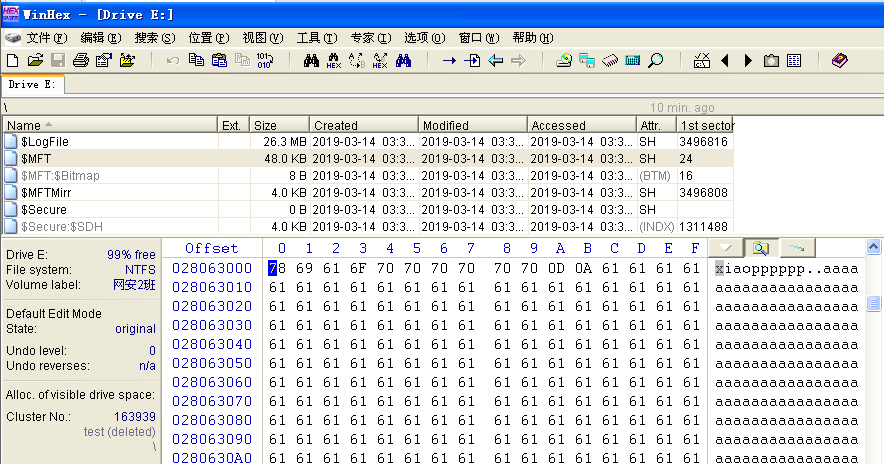Image resolution: width=884 pixels, height=464 pixels.
Task: Sort file list by Size column
Action: pos(280,125)
